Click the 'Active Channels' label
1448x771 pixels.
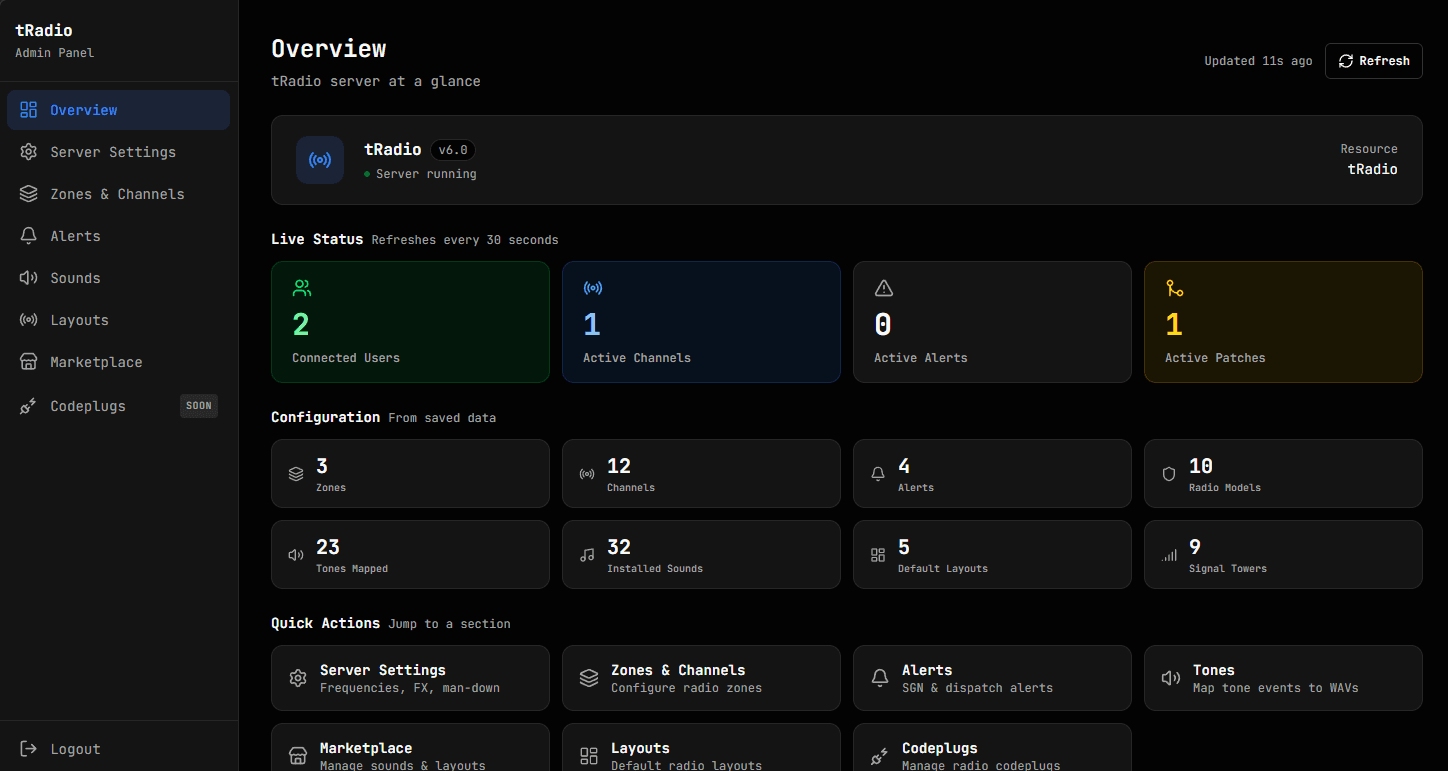(637, 358)
